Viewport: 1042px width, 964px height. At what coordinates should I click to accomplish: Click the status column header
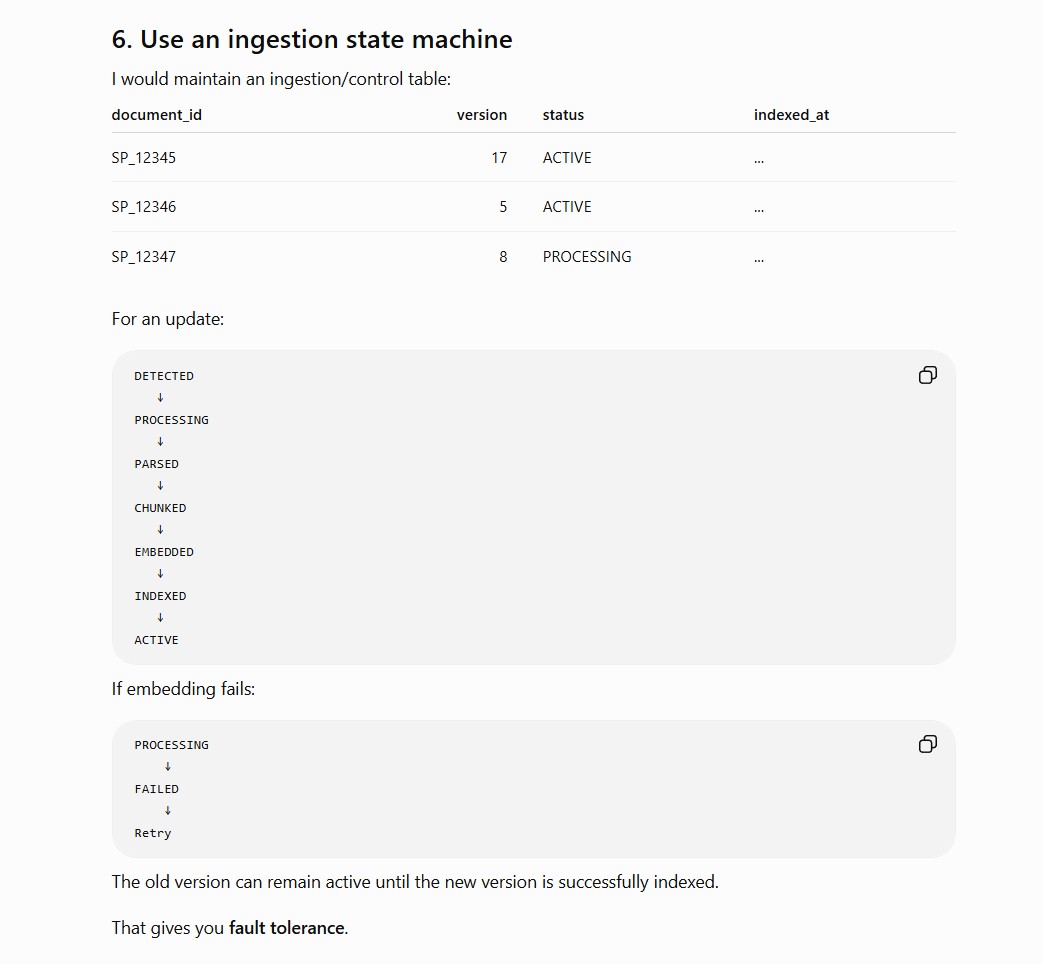pyautogui.click(x=563, y=115)
